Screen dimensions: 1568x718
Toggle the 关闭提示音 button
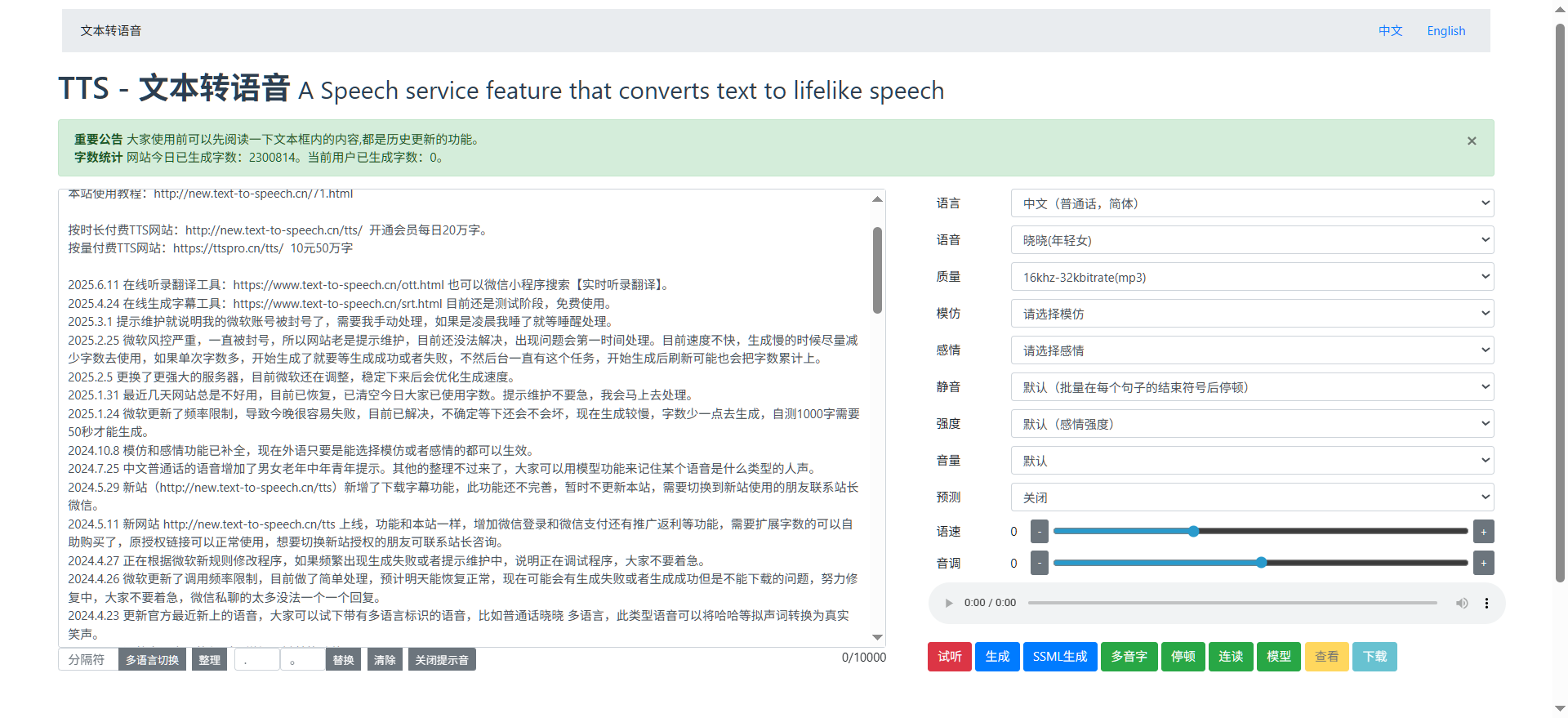point(441,660)
